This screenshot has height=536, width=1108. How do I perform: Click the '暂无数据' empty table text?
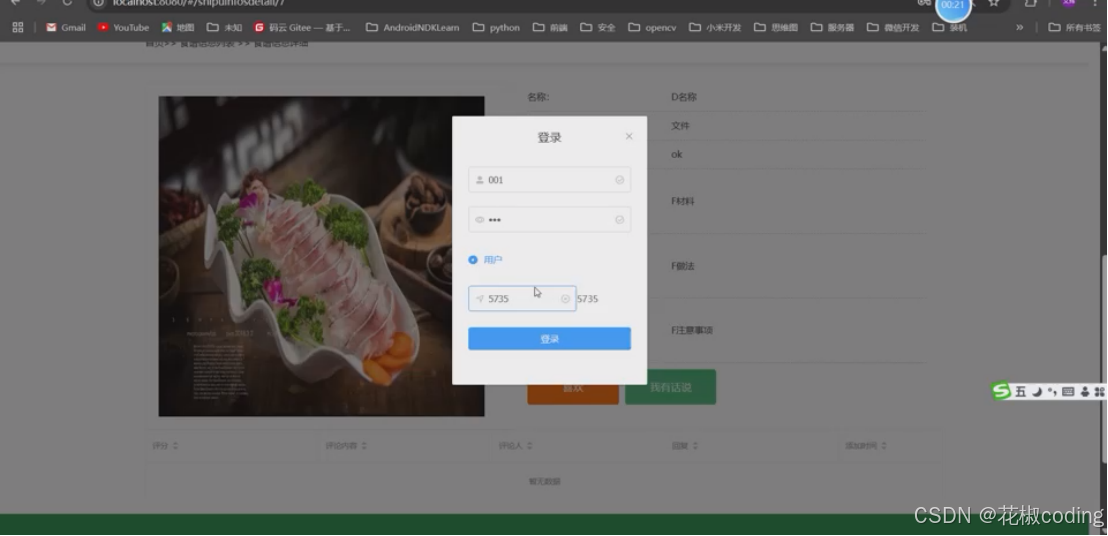(545, 482)
